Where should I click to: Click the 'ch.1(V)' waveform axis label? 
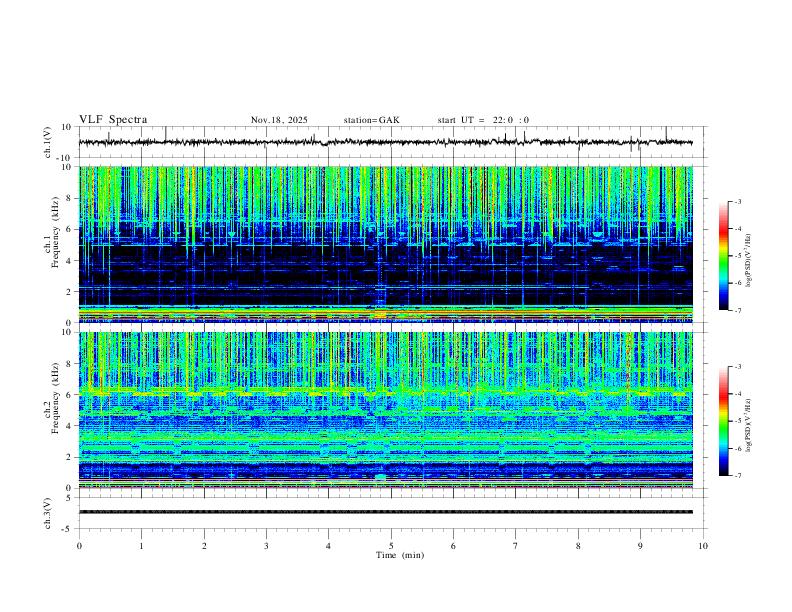point(47,142)
